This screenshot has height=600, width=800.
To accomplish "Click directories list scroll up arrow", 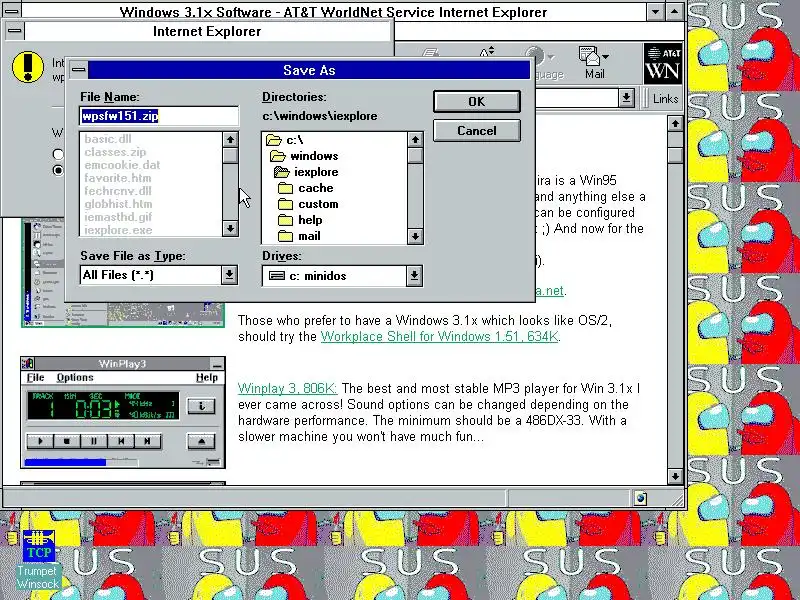I will (415, 139).
